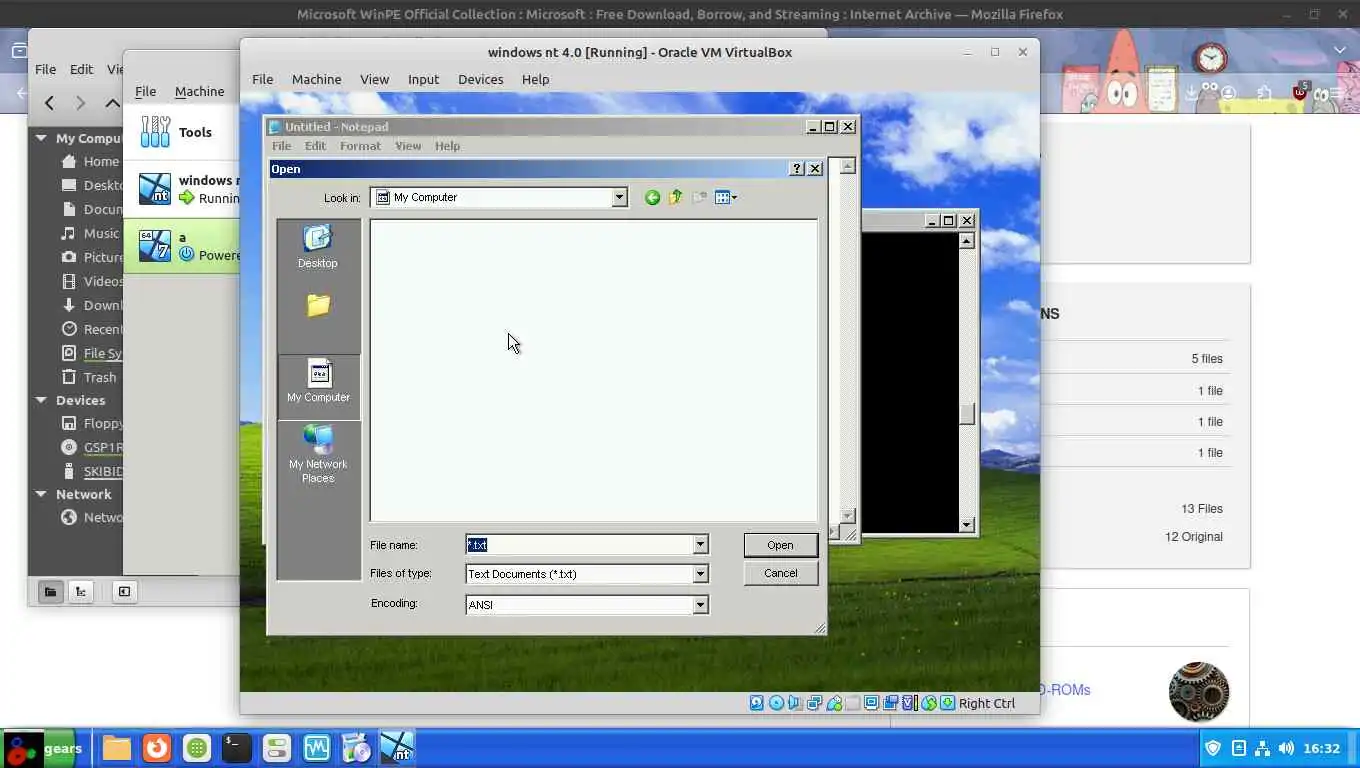
Task: Select the Desktop shortcut in places bar
Action: click(x=318, y=247)
